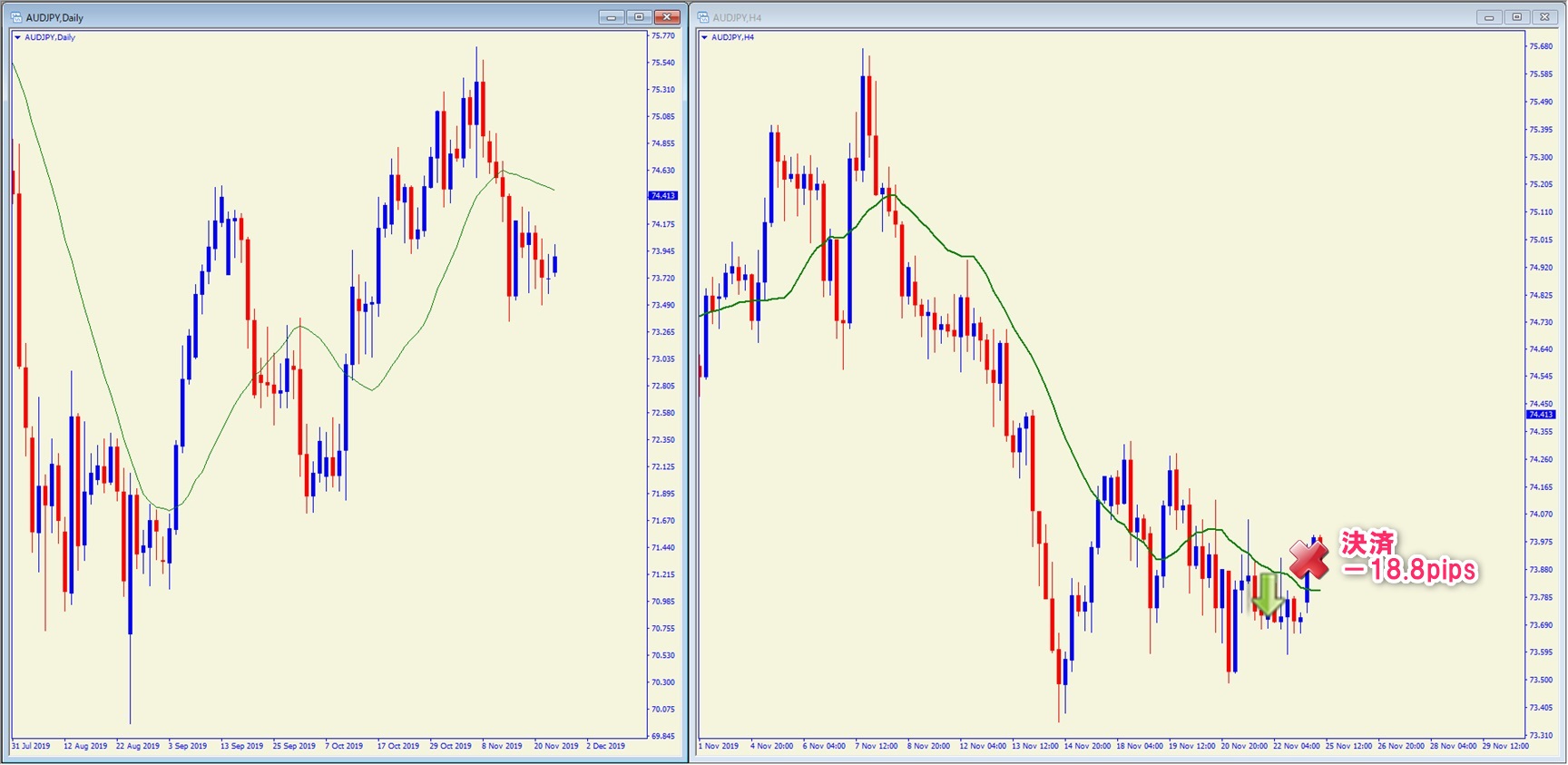The width and height of the screenshot is (1568, 765).
Task: Restore the AUDJPY,H4 chart window
Action: [x=1517, y=17]
